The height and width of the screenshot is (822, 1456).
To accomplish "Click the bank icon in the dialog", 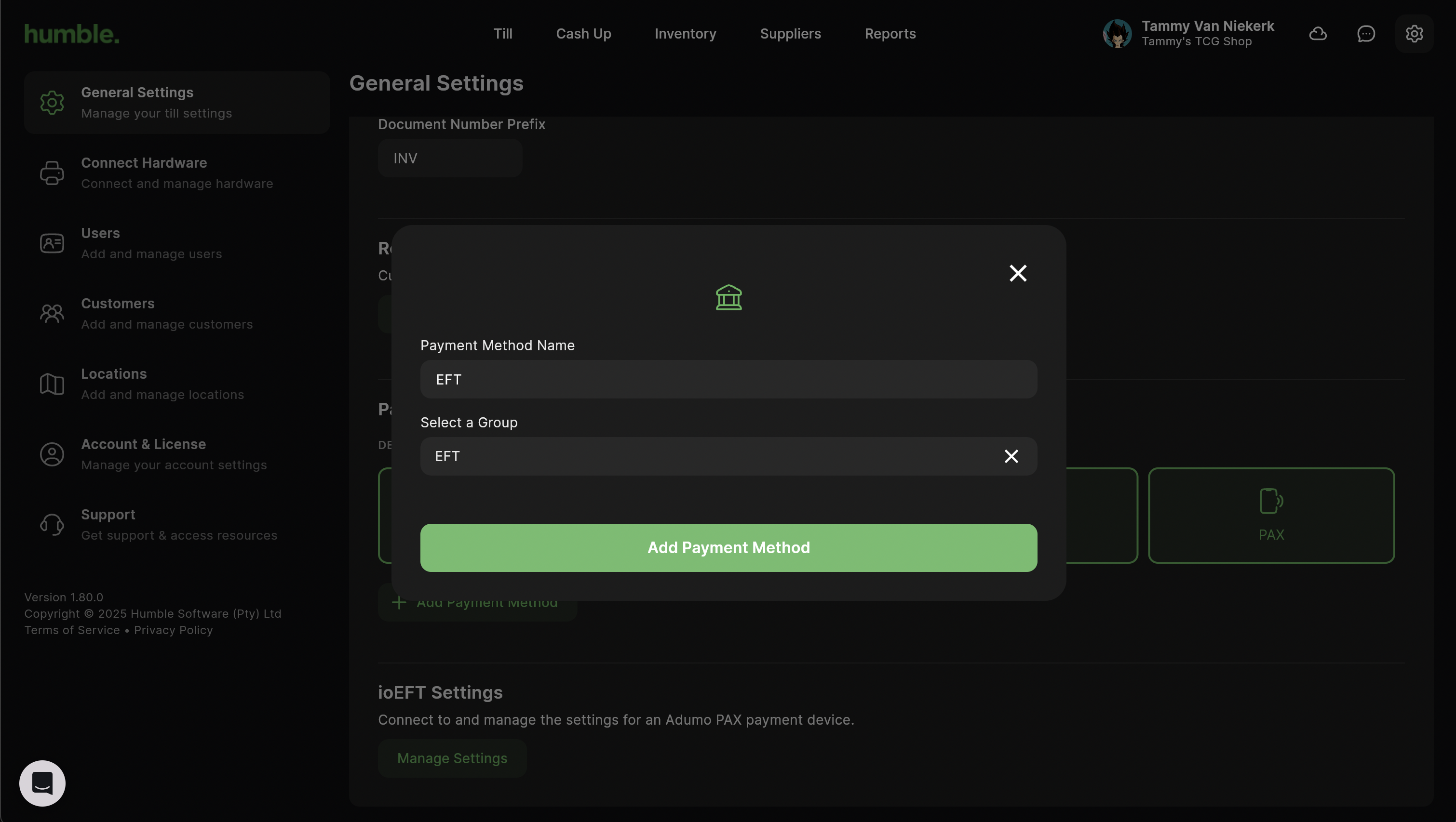I will pyautogui.click(x=728, y=297).
